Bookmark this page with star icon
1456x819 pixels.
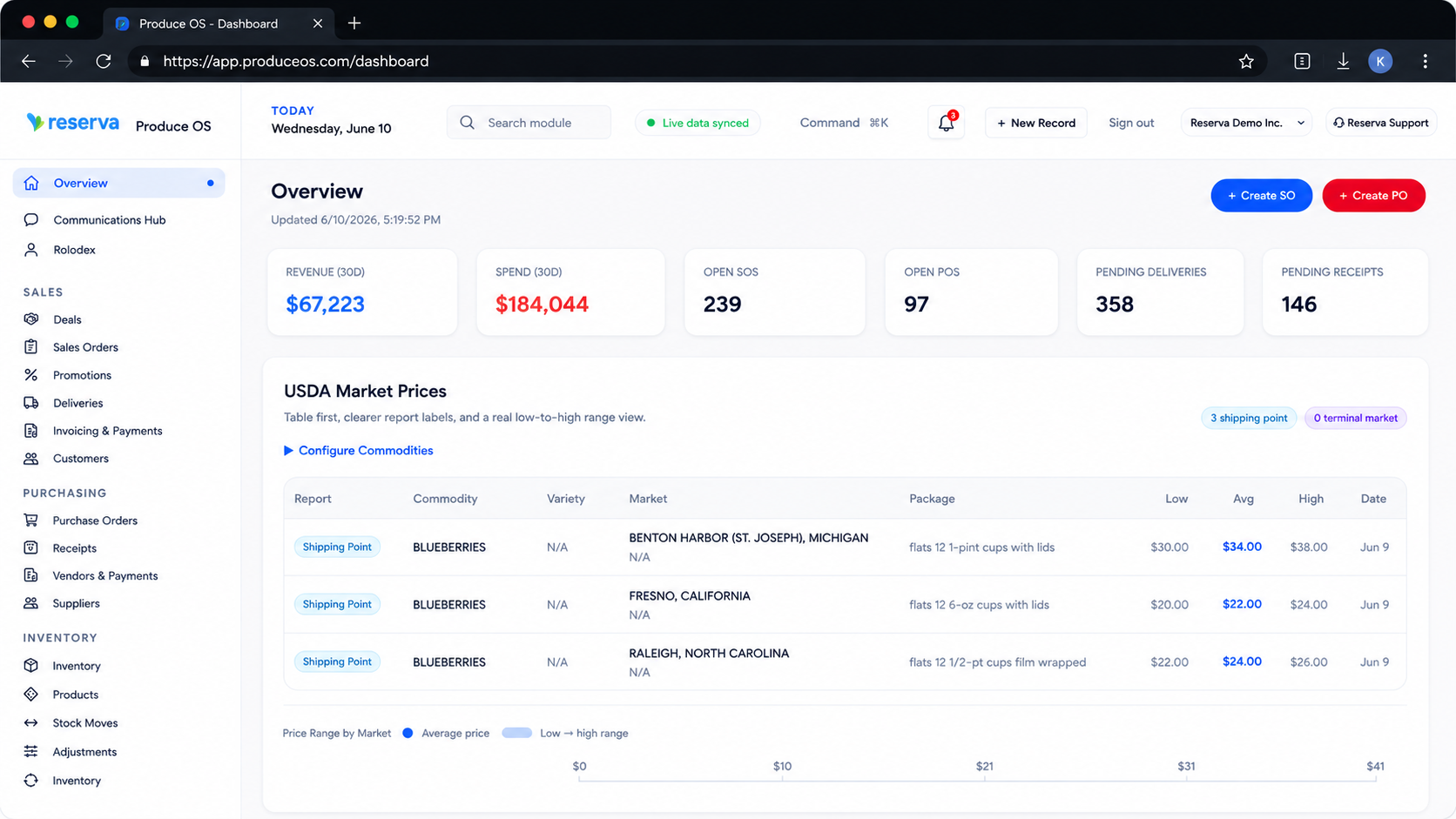coord(1246,61)
